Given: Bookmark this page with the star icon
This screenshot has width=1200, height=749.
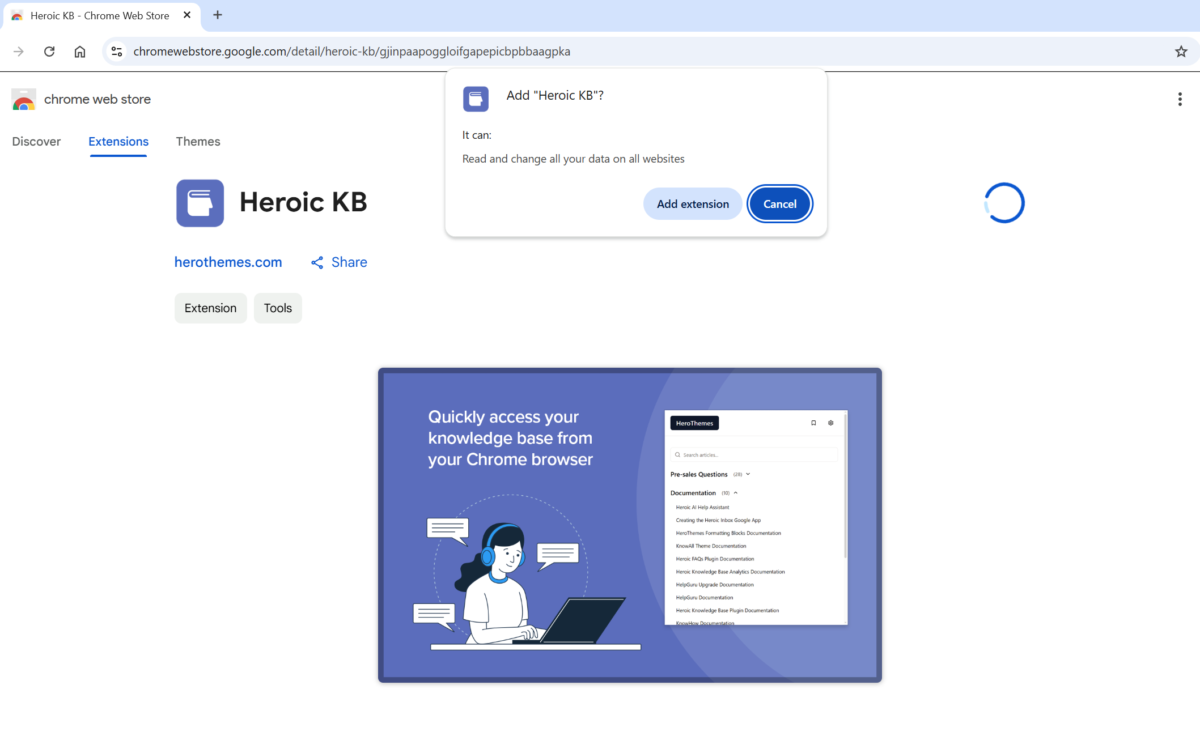Looking at the screenshot, I should pyautogui.click(x=1181, y=51).
